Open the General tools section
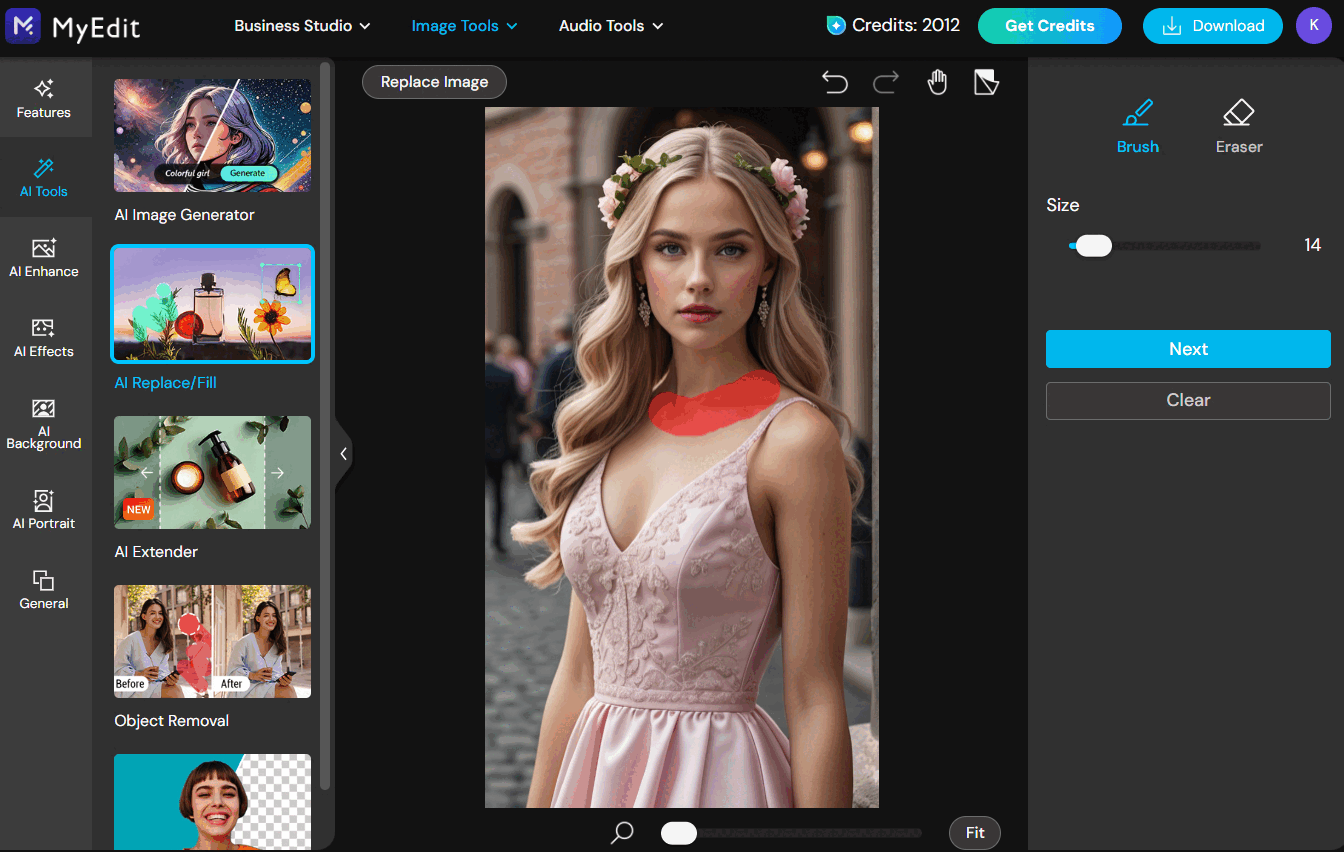1344x852 pixels. tap(44, 590)
